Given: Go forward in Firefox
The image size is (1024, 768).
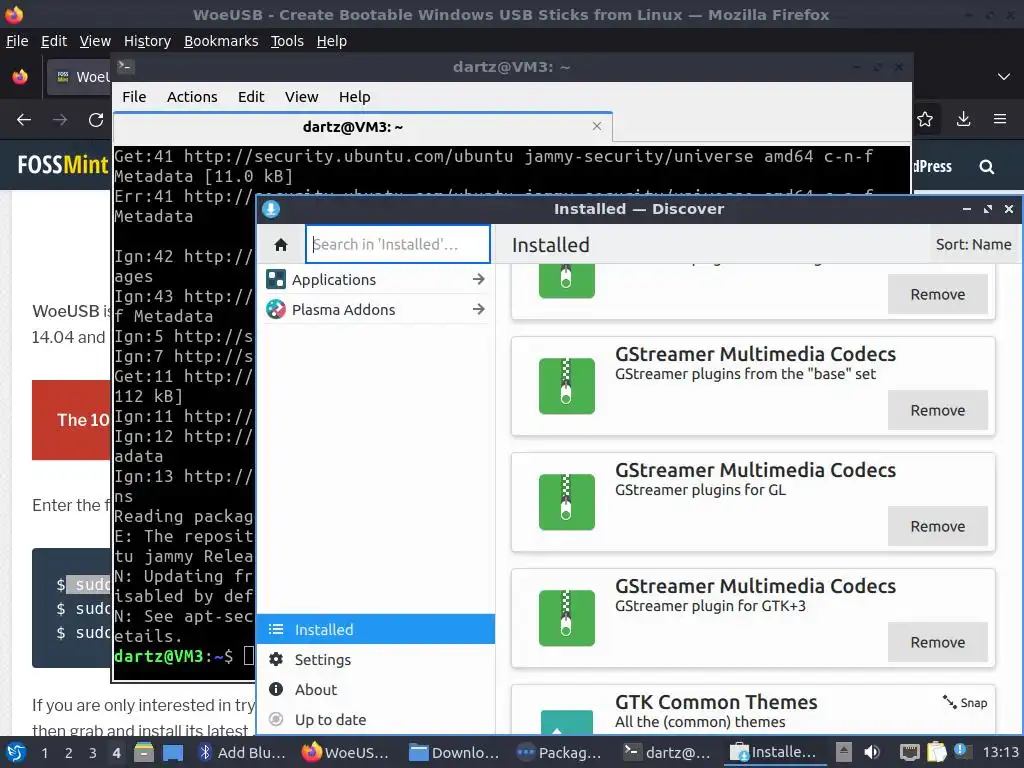Looking at the screenshot, I should pos(60,120).
